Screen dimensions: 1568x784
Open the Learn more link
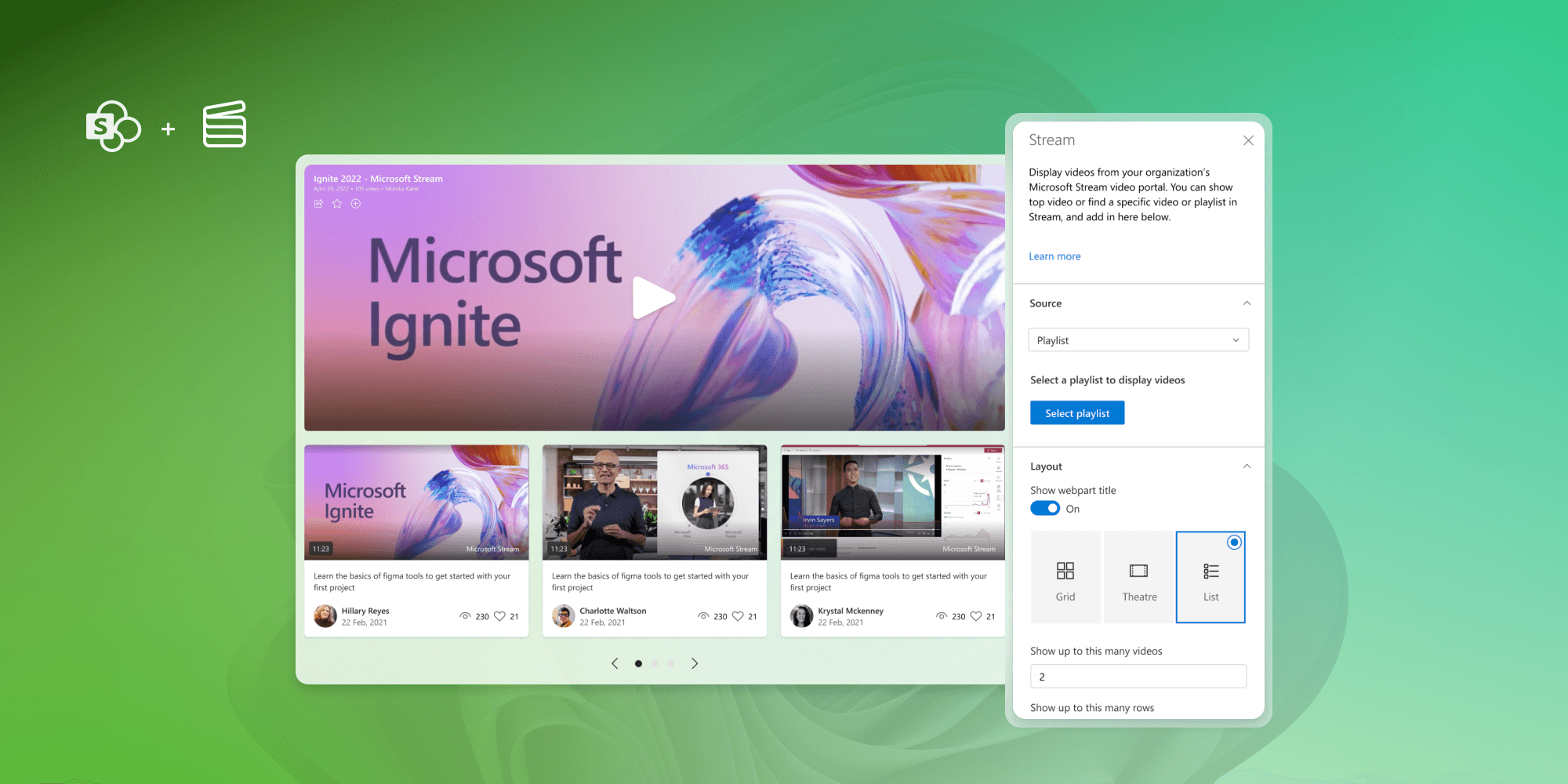pyautogui.click(x=1054, y=256)
